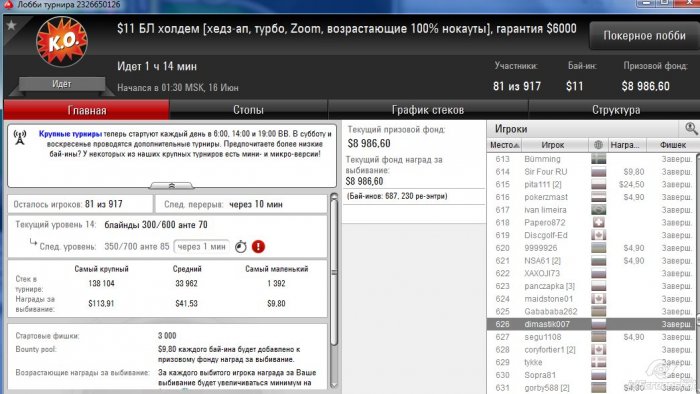Screen dimensions: 700x394
Task: Click the largest stack value 138 104
Action: [x=101, y=283]
